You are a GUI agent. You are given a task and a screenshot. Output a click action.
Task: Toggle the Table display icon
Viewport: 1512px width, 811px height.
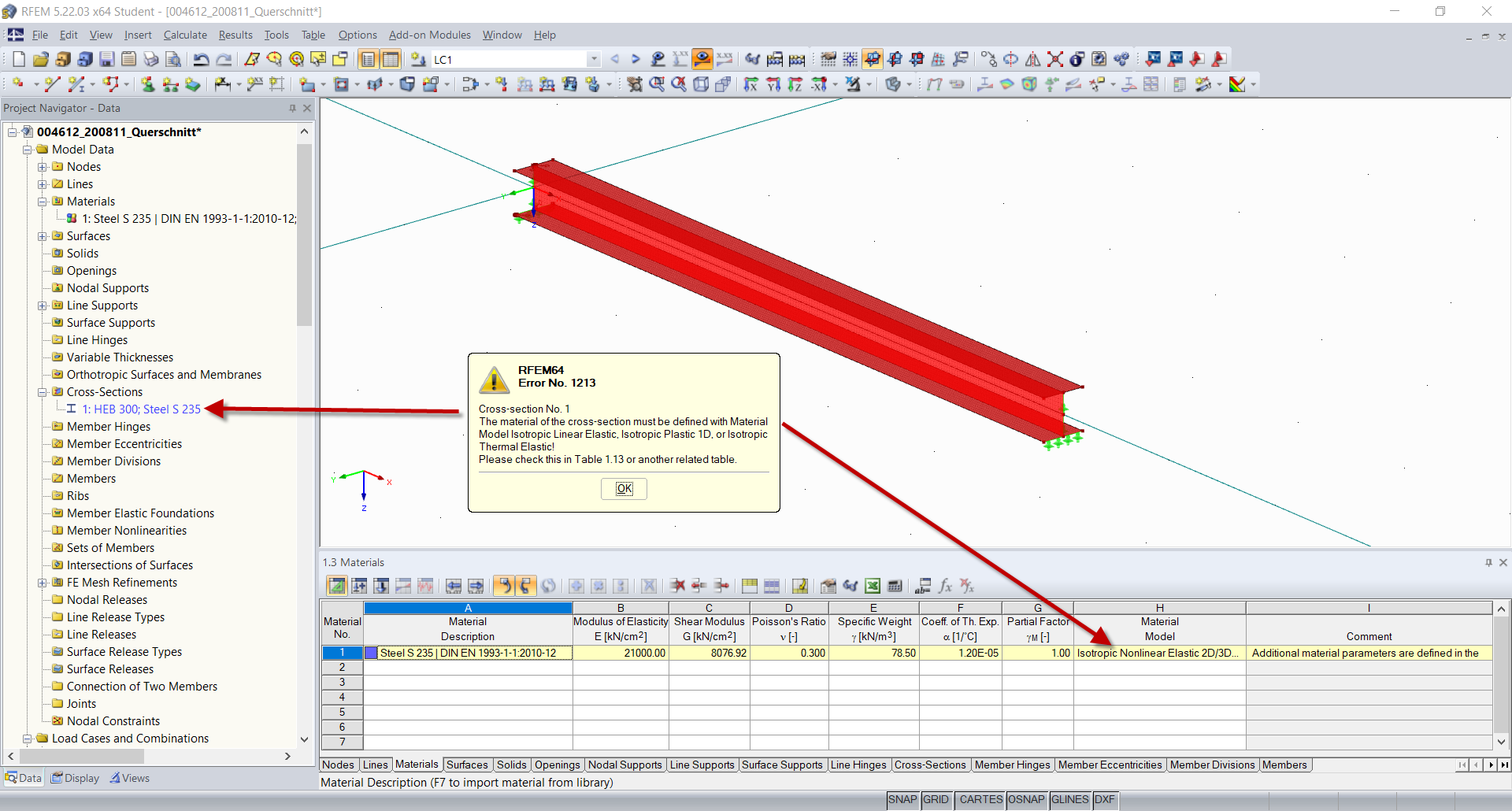pyautogui.click(x=391, y=59)
